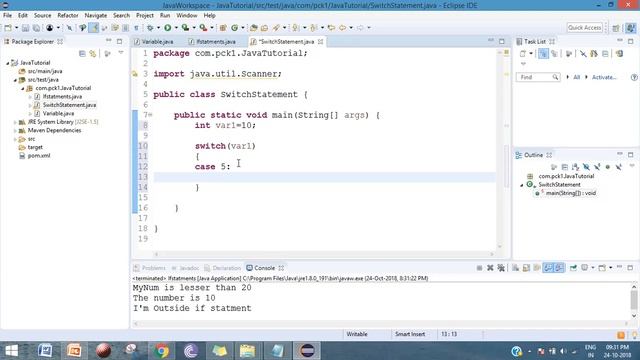The height and width of the screenshot is (360, 640).
Task: Toggle Categorized view in Task List
Action: [x=543, y=53]
